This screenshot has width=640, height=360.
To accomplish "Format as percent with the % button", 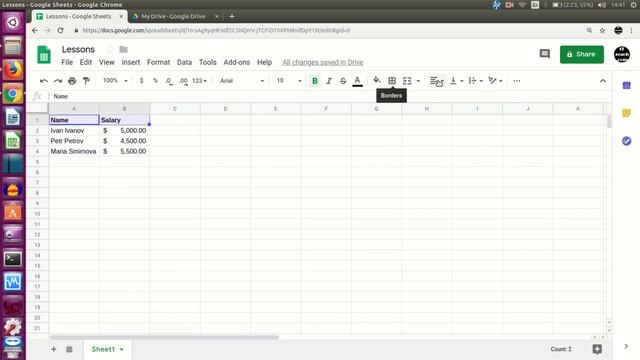I will coord(155,81).
